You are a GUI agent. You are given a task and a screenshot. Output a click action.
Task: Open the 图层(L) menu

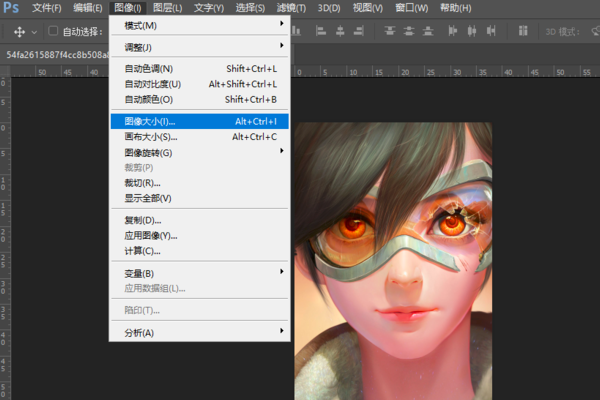(x=167, y=8)
